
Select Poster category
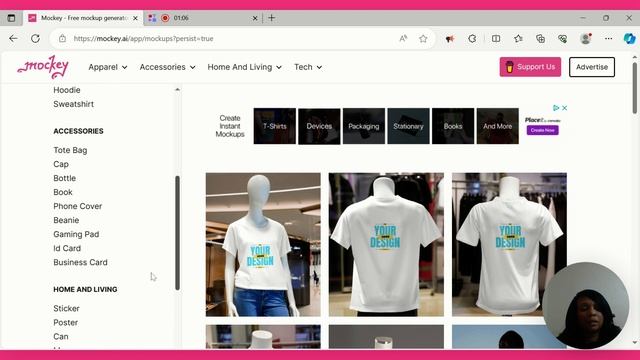[65, 322]
